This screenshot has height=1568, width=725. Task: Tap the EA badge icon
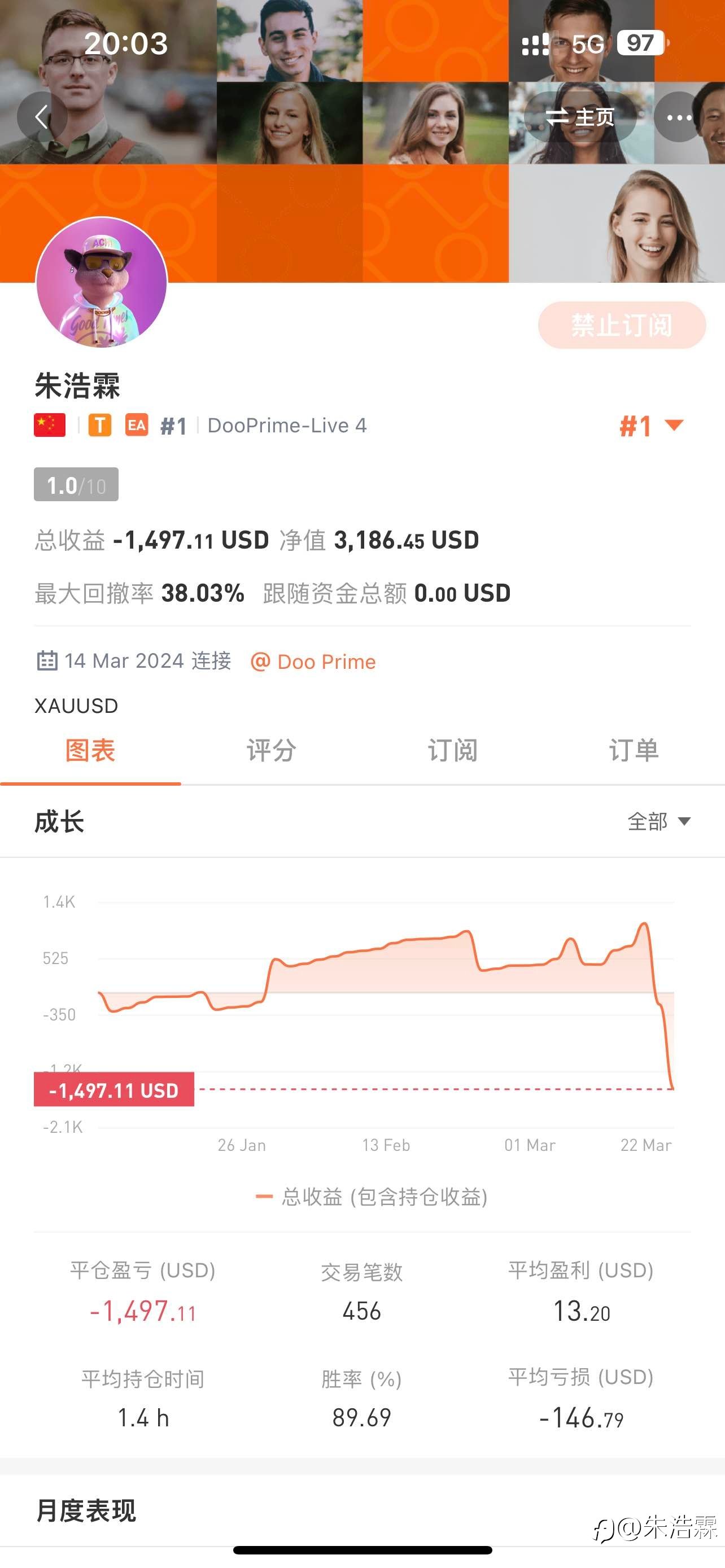pyautogui.click(x=136, y=425)
